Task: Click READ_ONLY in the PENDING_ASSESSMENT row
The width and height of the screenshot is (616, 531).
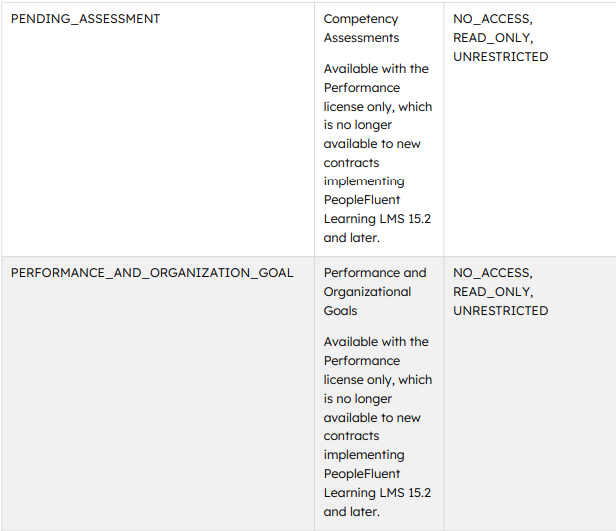Action: click(493, 38)
